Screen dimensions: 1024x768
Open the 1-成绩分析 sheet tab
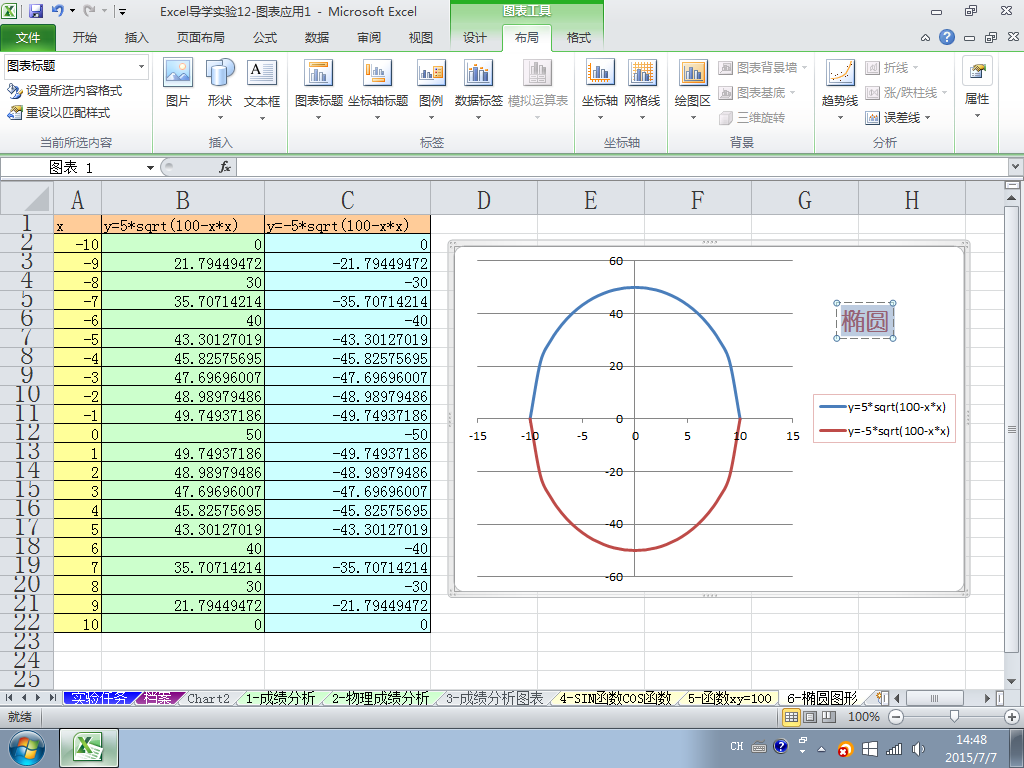(x=281, y=698)
